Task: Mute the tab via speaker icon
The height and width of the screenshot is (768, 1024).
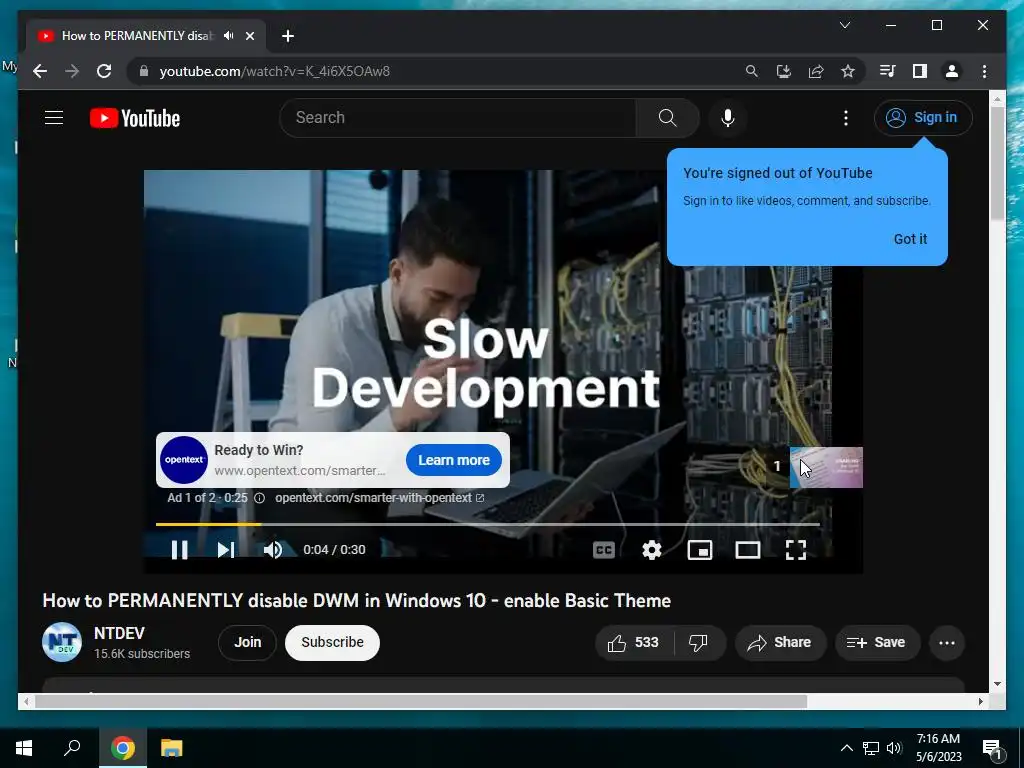Action: 228,36
